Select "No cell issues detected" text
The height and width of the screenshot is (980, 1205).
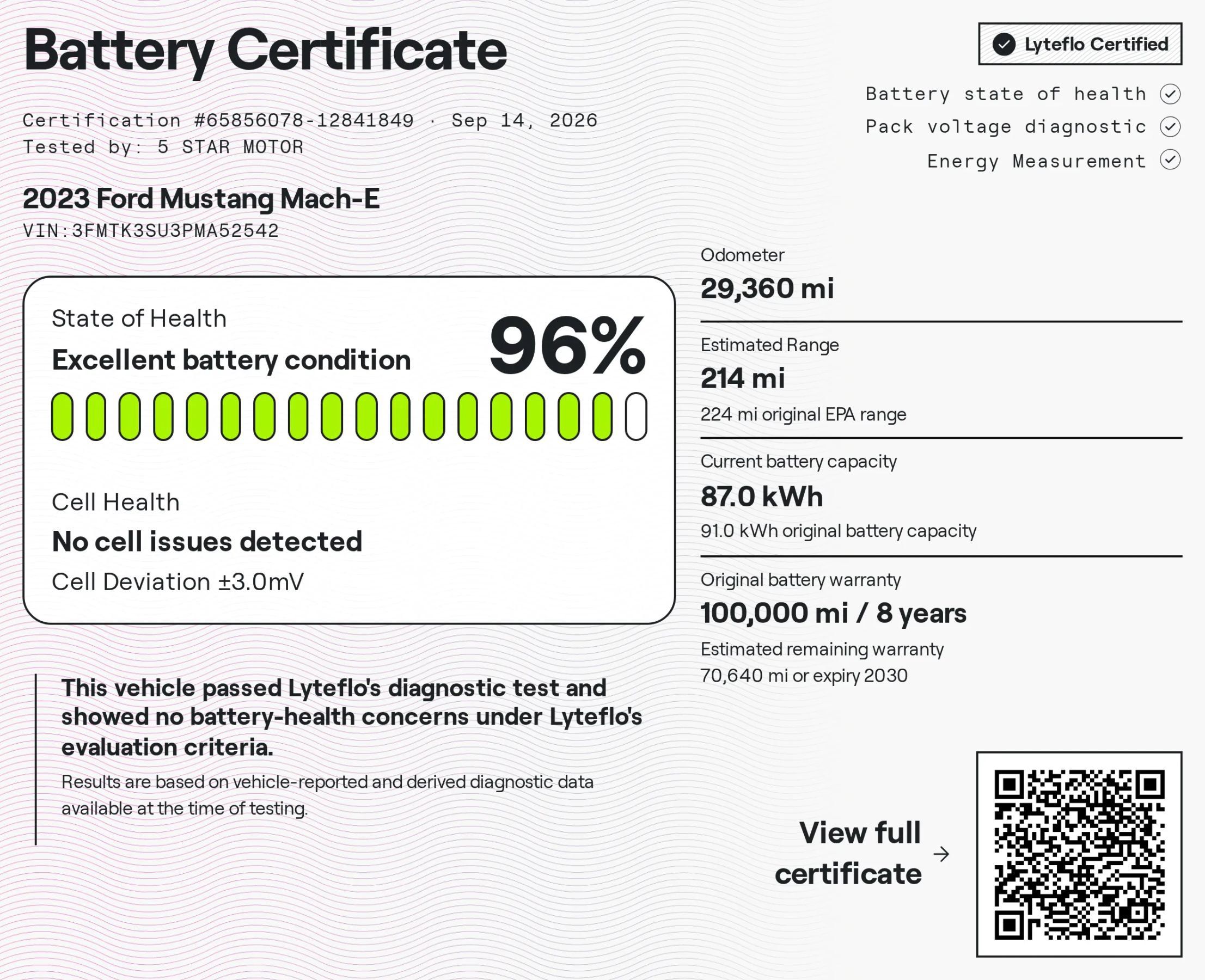click(207, 541)
